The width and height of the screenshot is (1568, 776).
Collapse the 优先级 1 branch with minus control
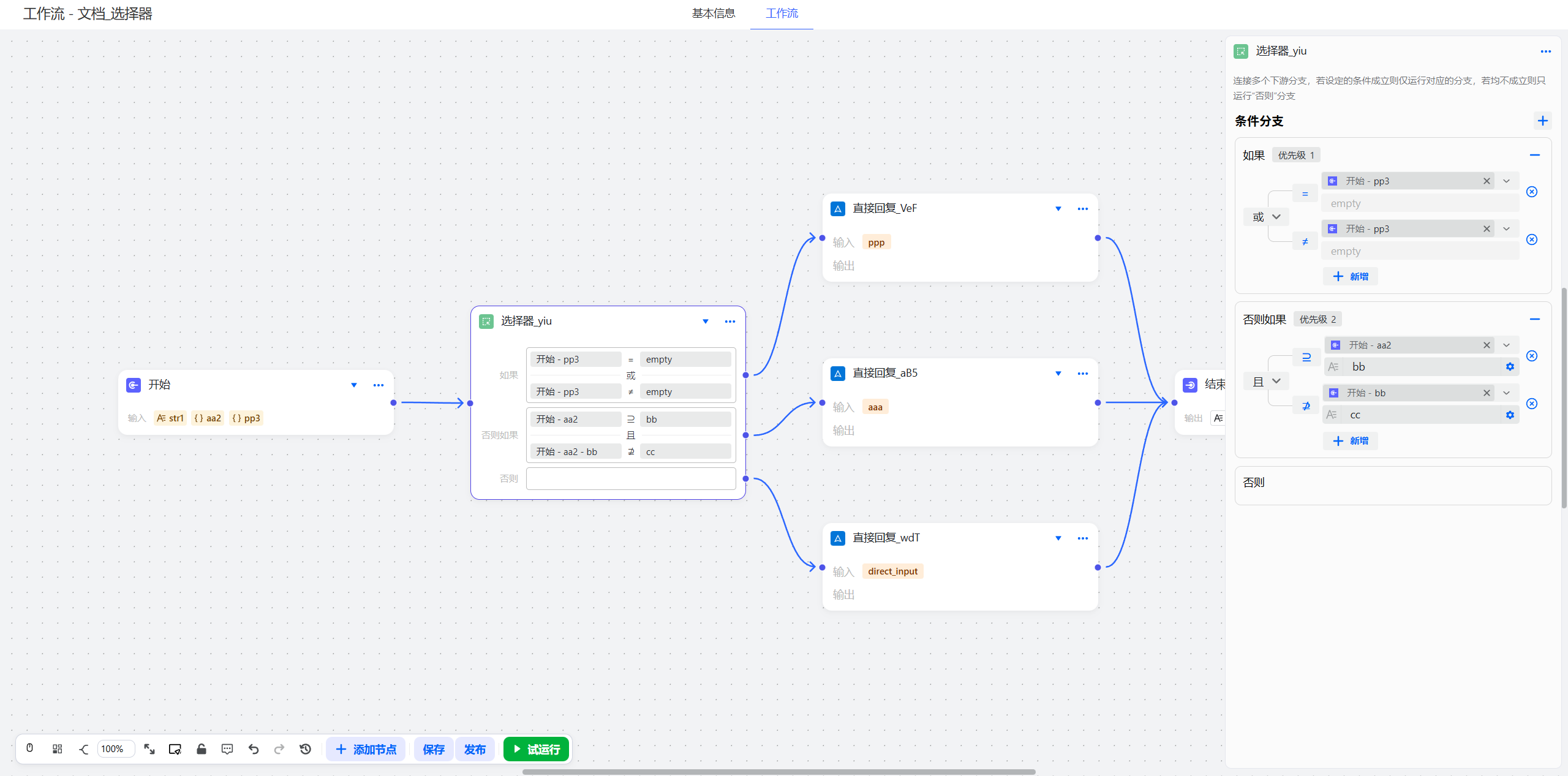coord(1536,155)
